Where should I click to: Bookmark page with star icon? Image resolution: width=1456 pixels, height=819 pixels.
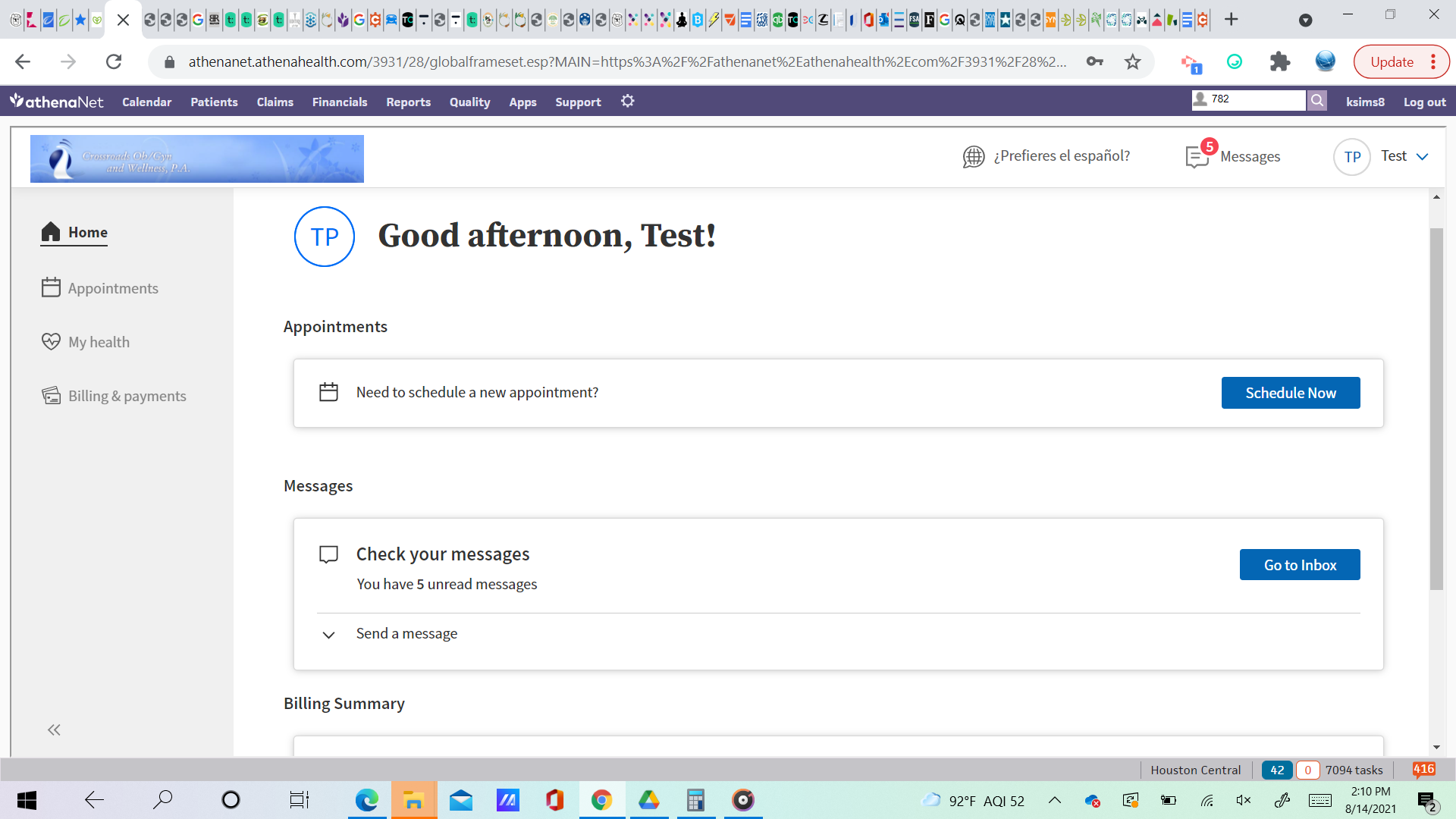(1132, 62)
